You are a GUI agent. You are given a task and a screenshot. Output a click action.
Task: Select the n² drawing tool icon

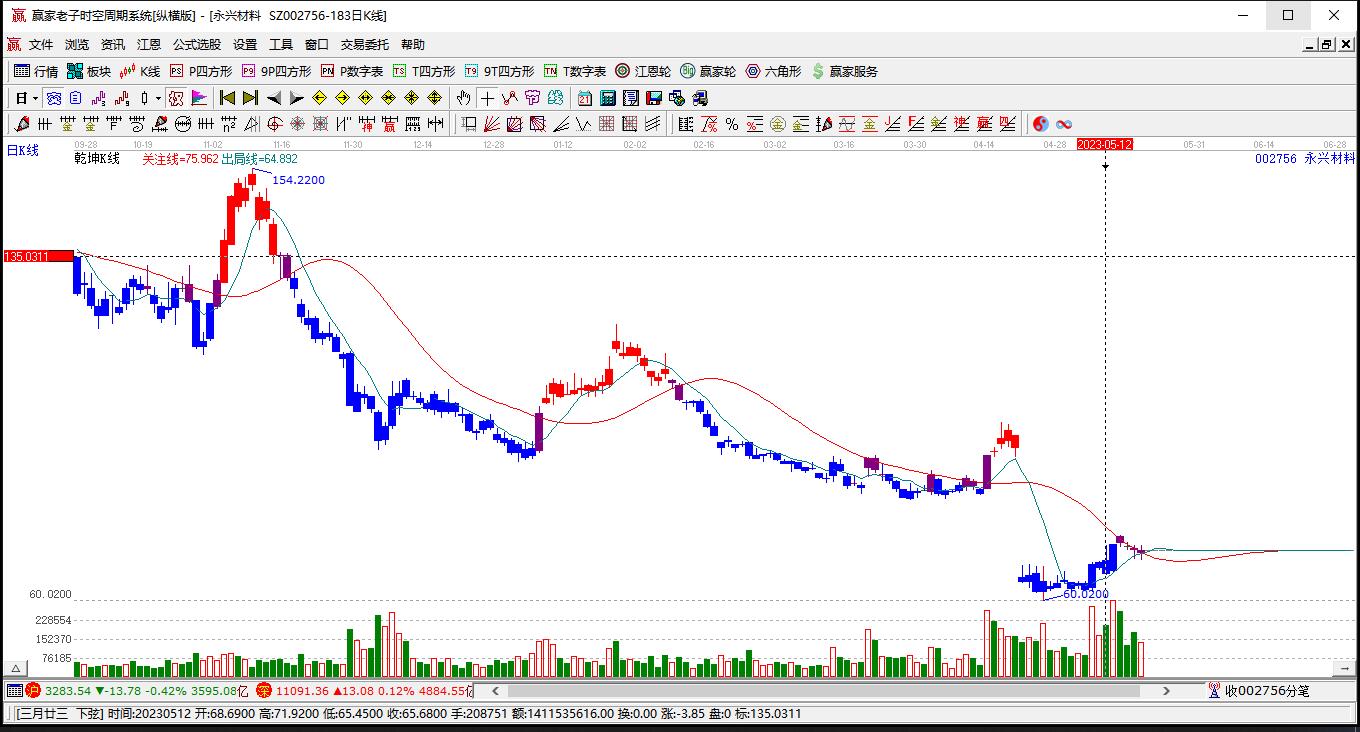(x=229, y=124)
